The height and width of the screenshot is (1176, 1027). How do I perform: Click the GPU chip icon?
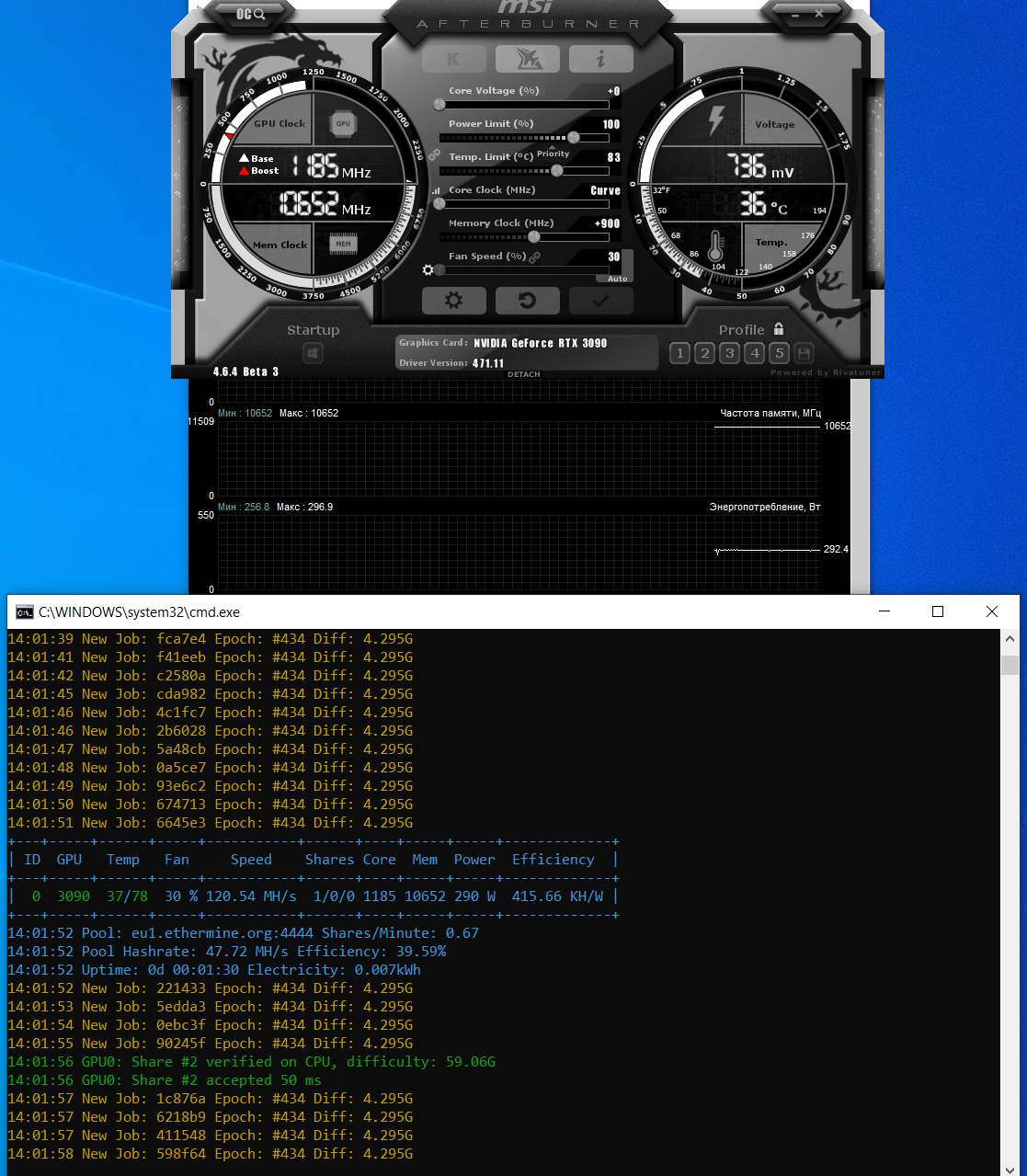tap(343, 123)
